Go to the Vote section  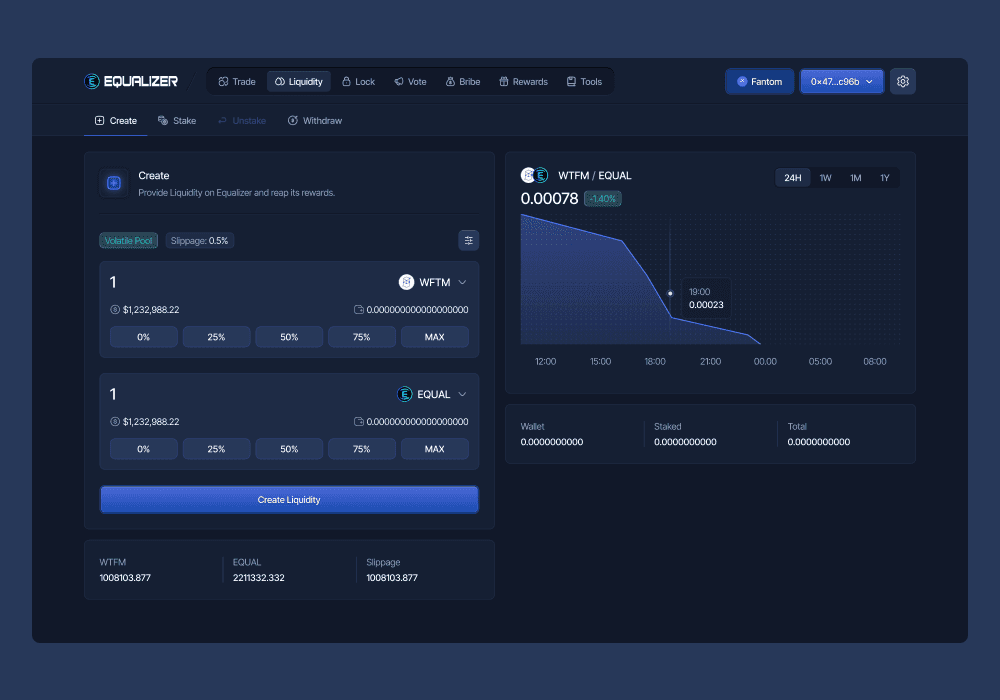pyautogui.click(x=410, y=82)
